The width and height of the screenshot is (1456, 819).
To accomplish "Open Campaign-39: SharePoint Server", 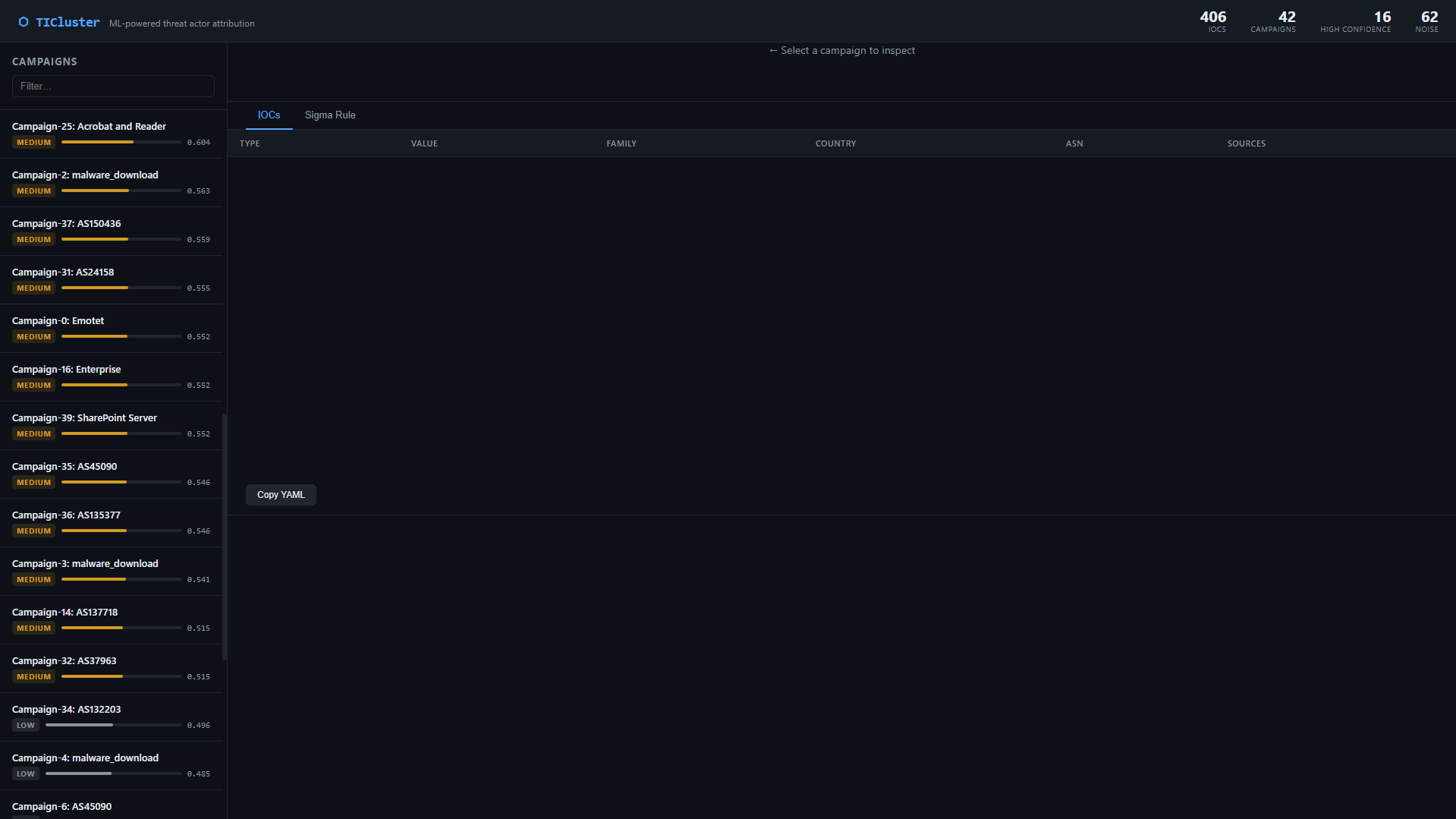I will pyautogui.click(x=111, y=426).
